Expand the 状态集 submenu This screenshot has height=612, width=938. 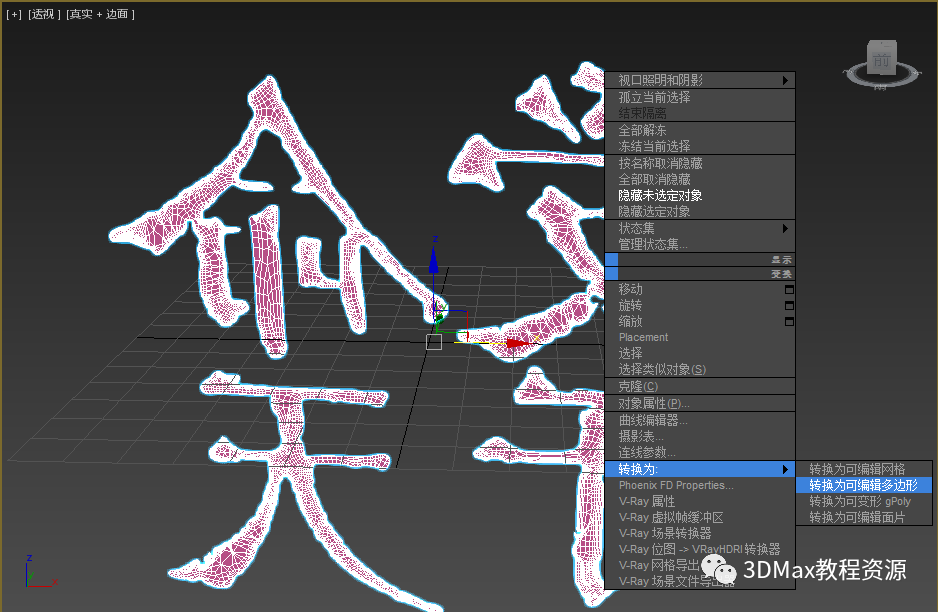tap(699, 228)
